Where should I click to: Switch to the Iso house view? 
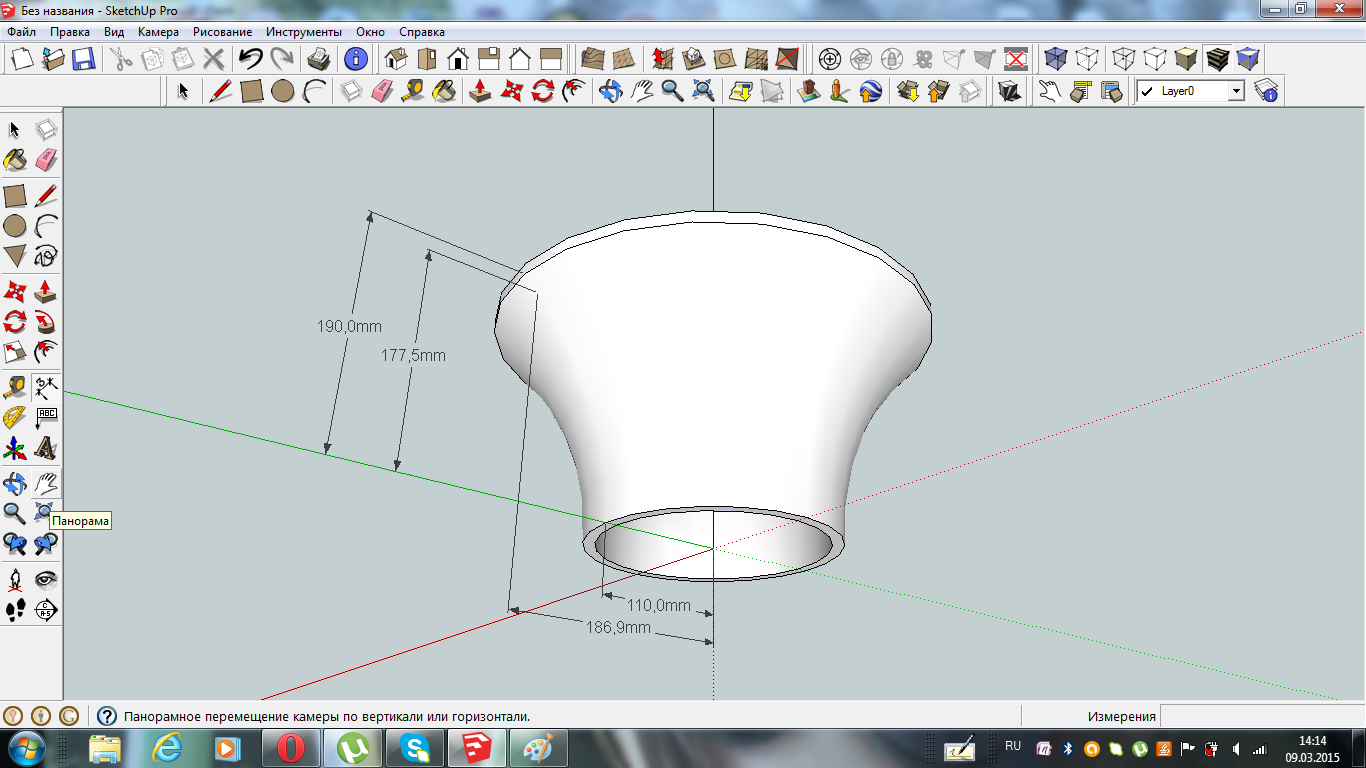click(396, 59)
